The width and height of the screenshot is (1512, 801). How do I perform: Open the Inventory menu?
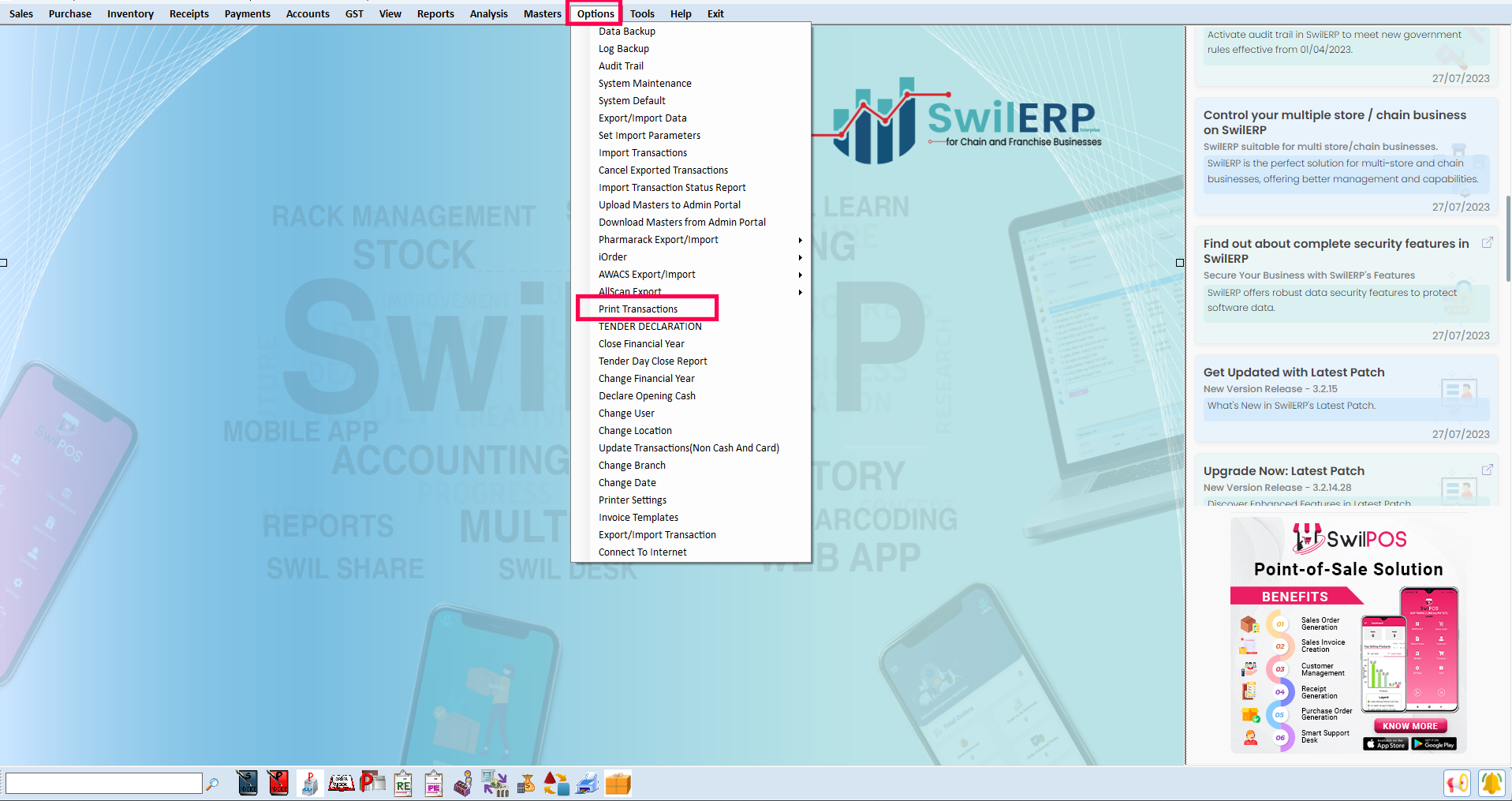[x=130, y=13]
